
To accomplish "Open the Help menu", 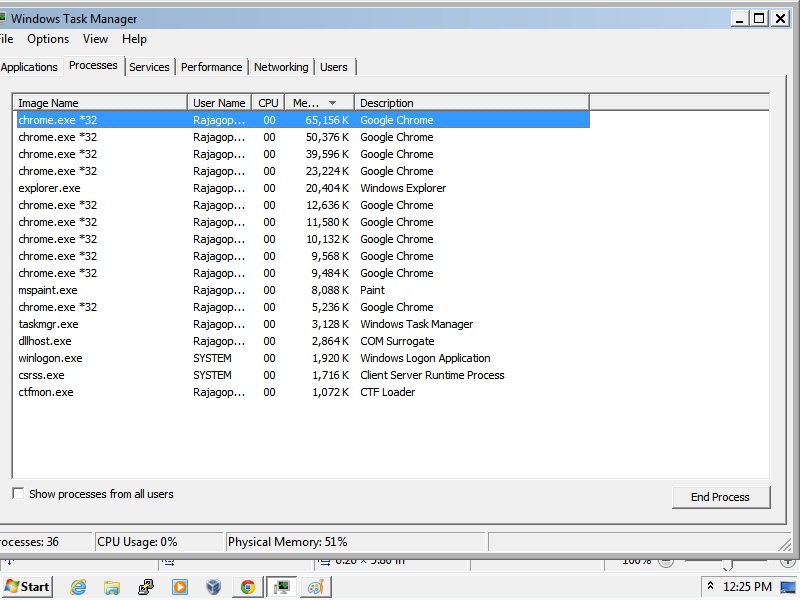I will tap(134, 39).
